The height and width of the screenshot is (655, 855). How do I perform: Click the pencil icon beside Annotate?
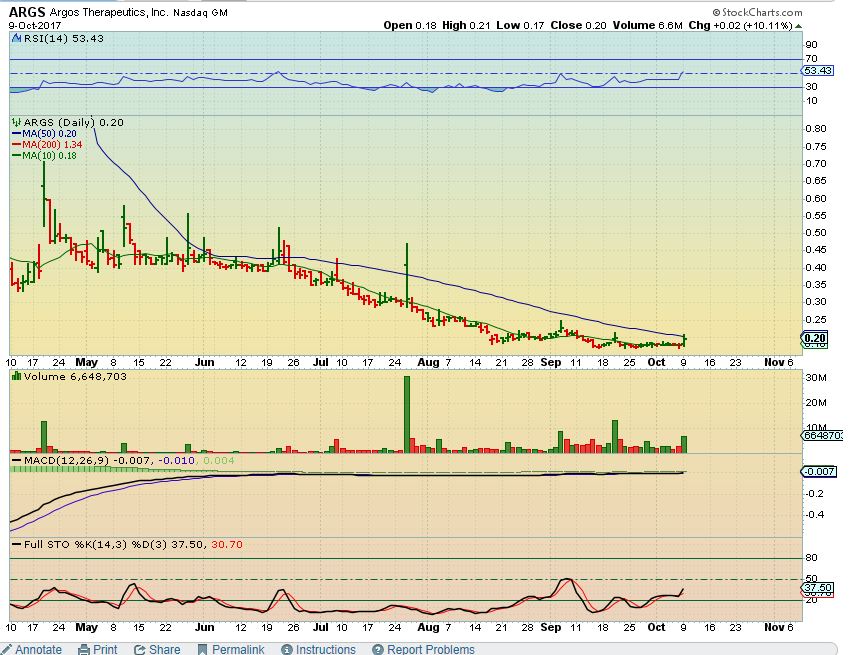7,649
